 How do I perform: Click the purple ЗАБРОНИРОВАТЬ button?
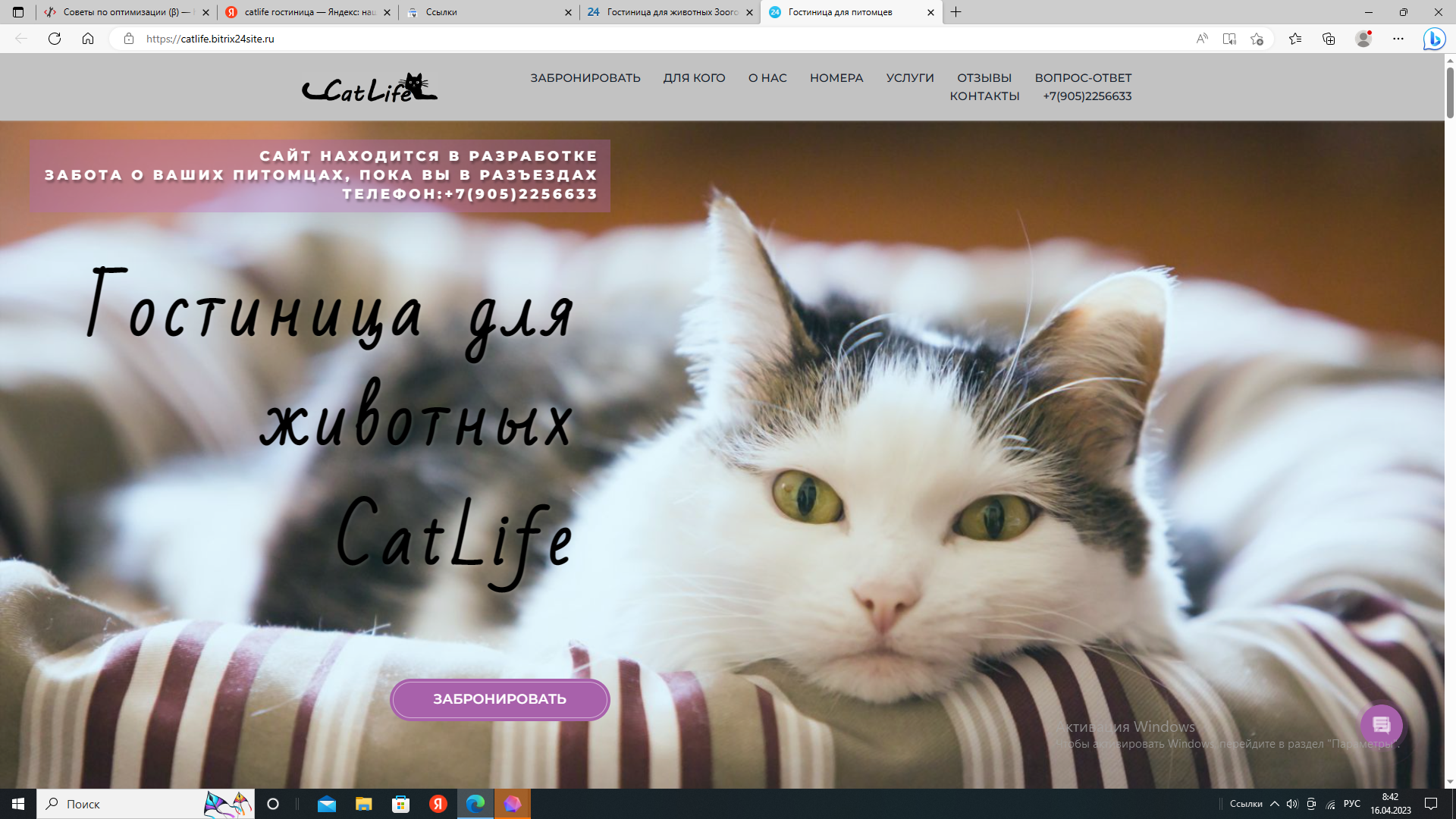click(x=500, y=699)
